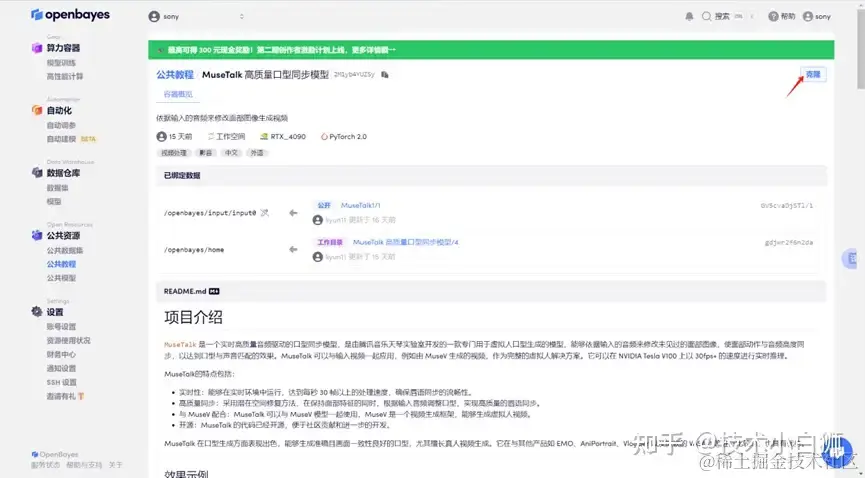This screenshot has height=478, width=865.
Task: Click the 中文 tag
Action: [x=231, y=153]
